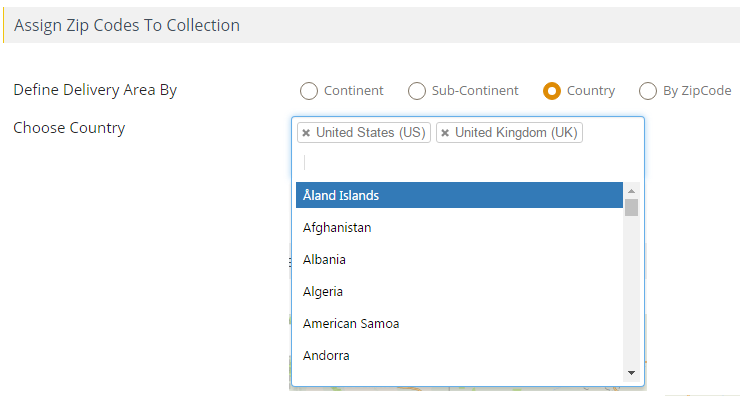Choose Albania from country list
Image resolution: width=740 pixels, height=396 pixels.
(459, 260)
